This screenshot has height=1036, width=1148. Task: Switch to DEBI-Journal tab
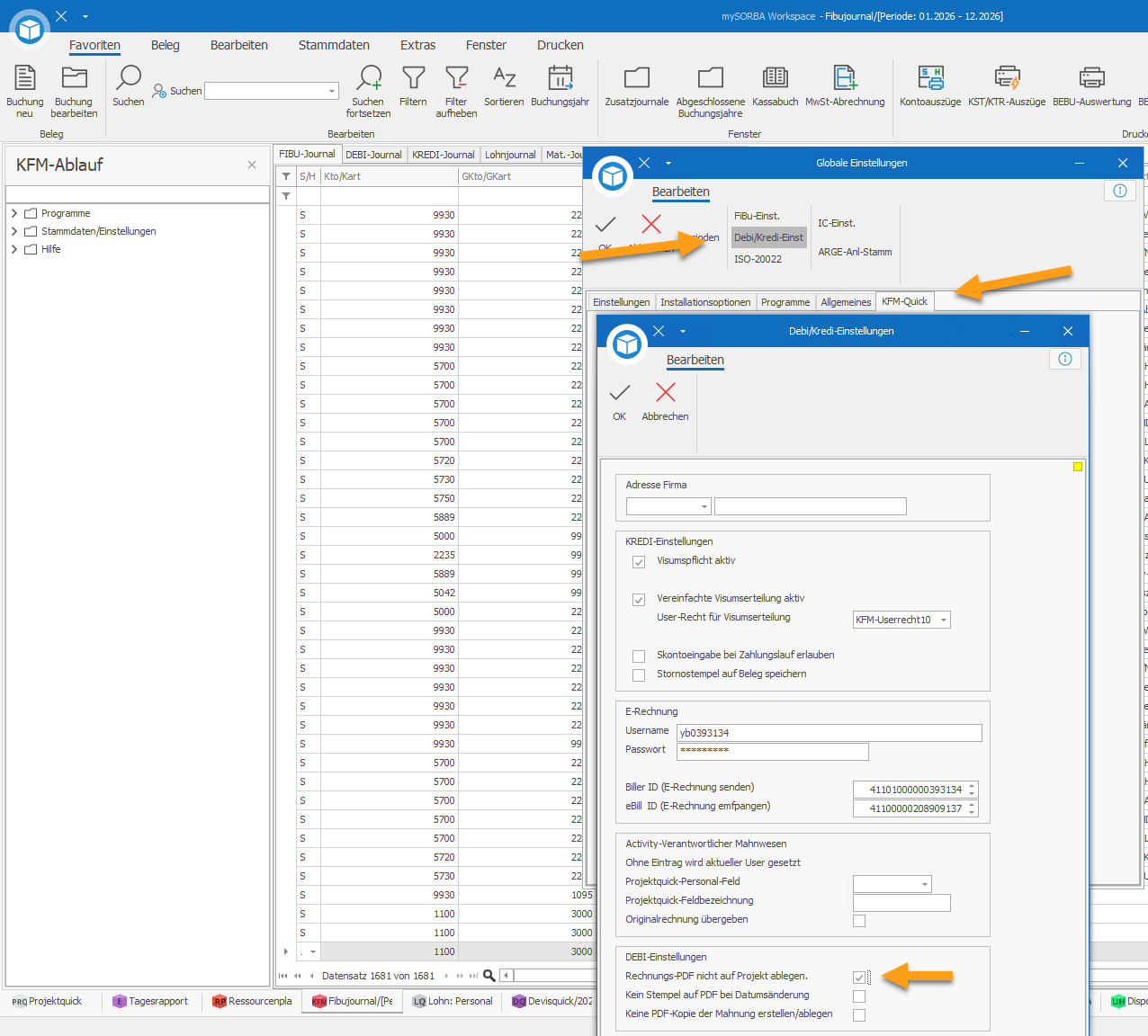[x=373, y=155]
